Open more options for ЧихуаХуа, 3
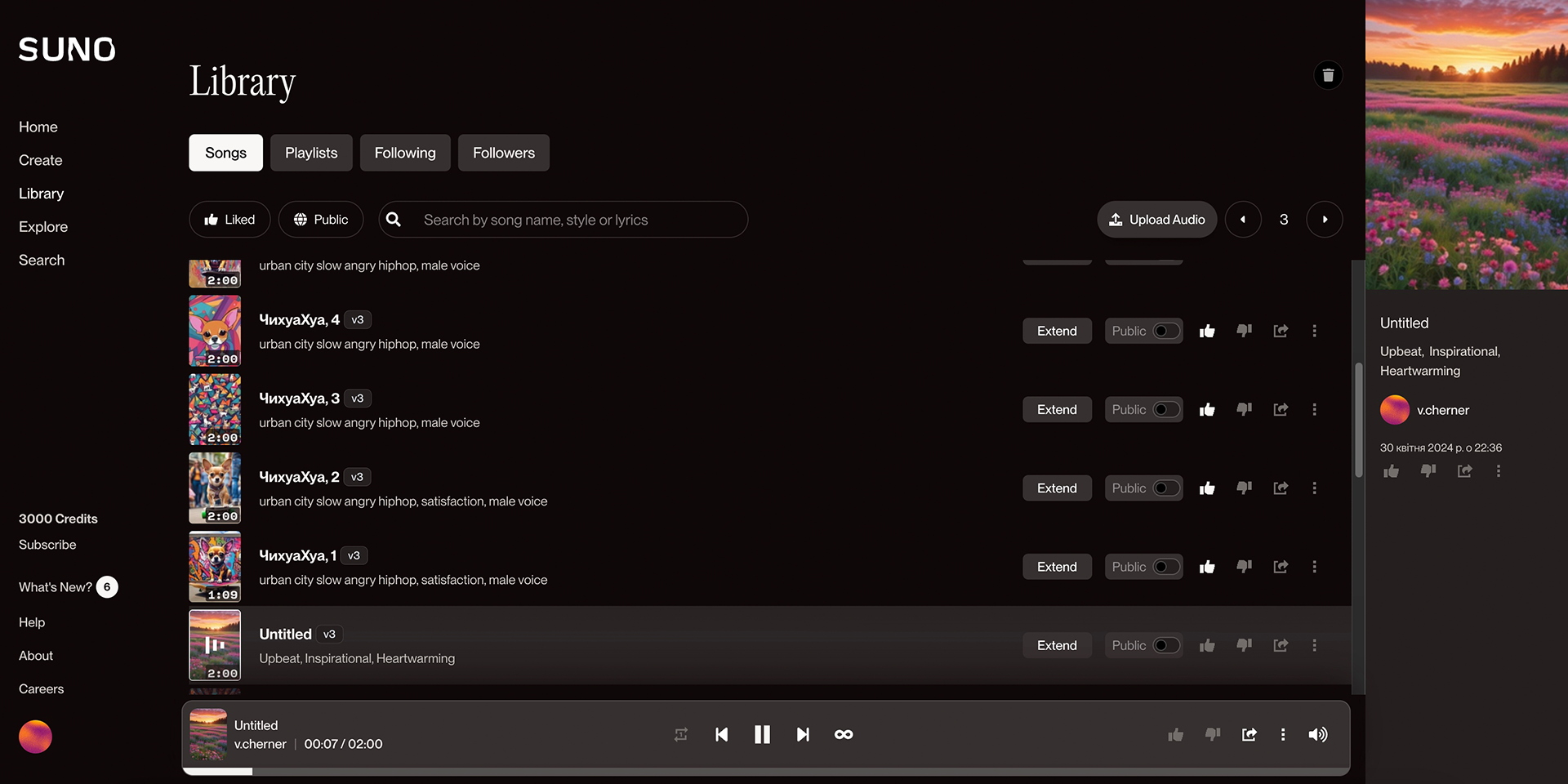This screenshot has width=1568, height=784. pyautogui.click(x=1314, y=409)
